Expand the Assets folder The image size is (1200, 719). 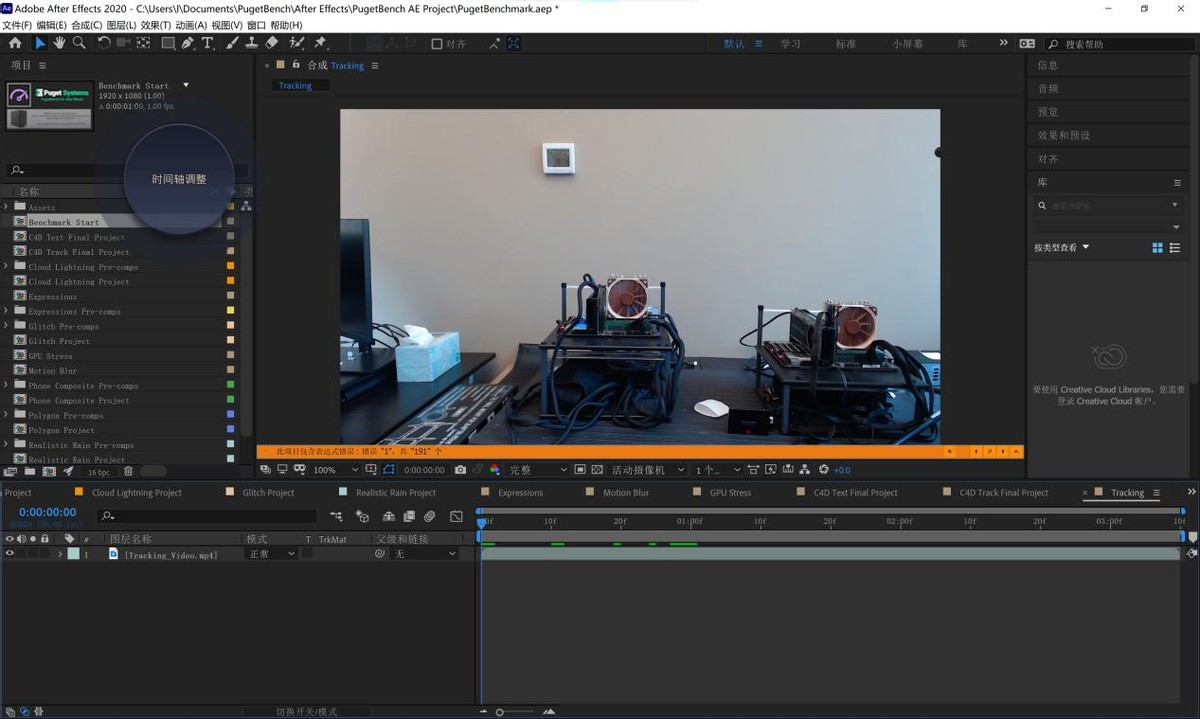6,207
